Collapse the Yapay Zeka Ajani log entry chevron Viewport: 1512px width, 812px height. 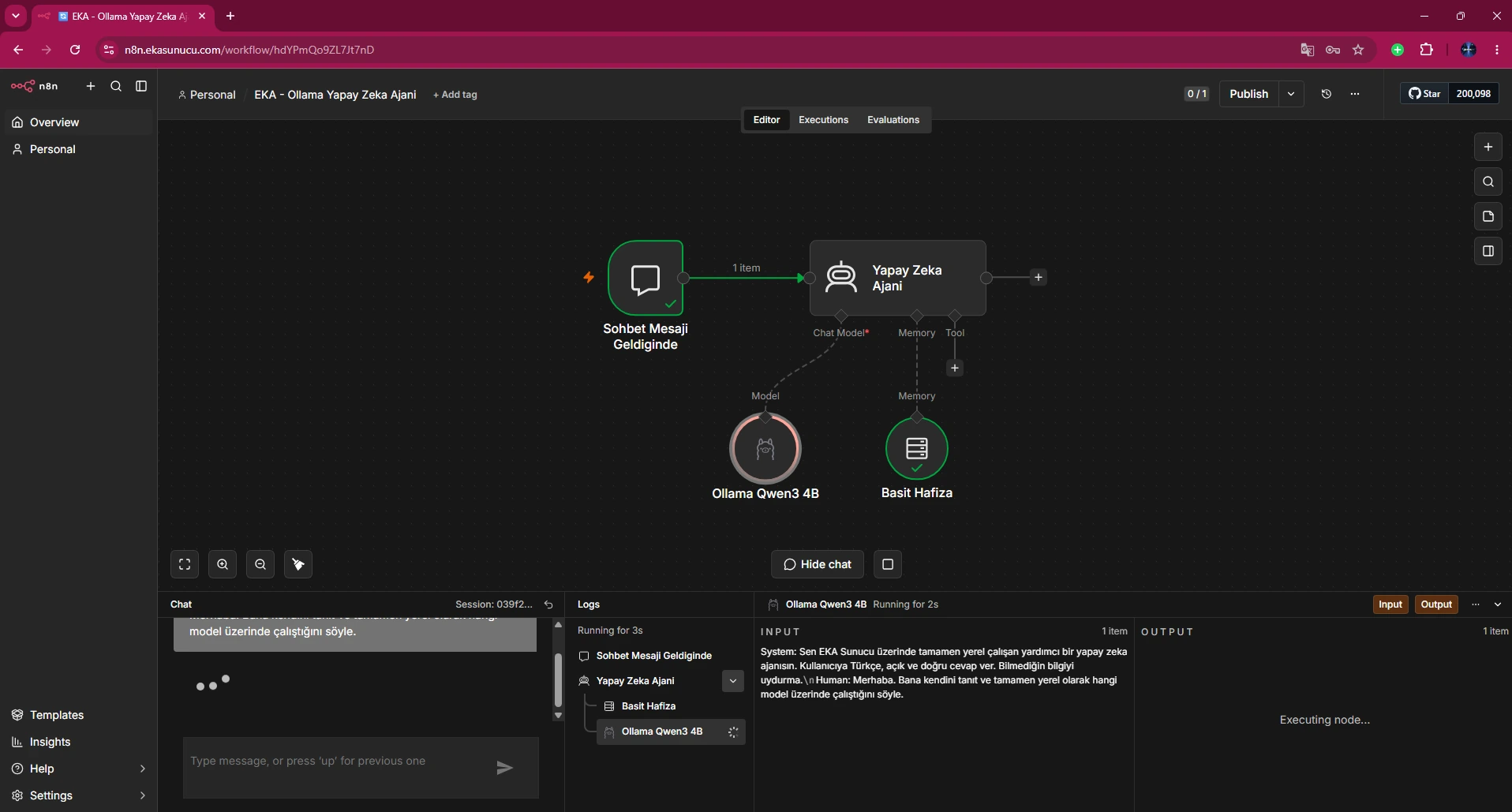coord(733,681)
